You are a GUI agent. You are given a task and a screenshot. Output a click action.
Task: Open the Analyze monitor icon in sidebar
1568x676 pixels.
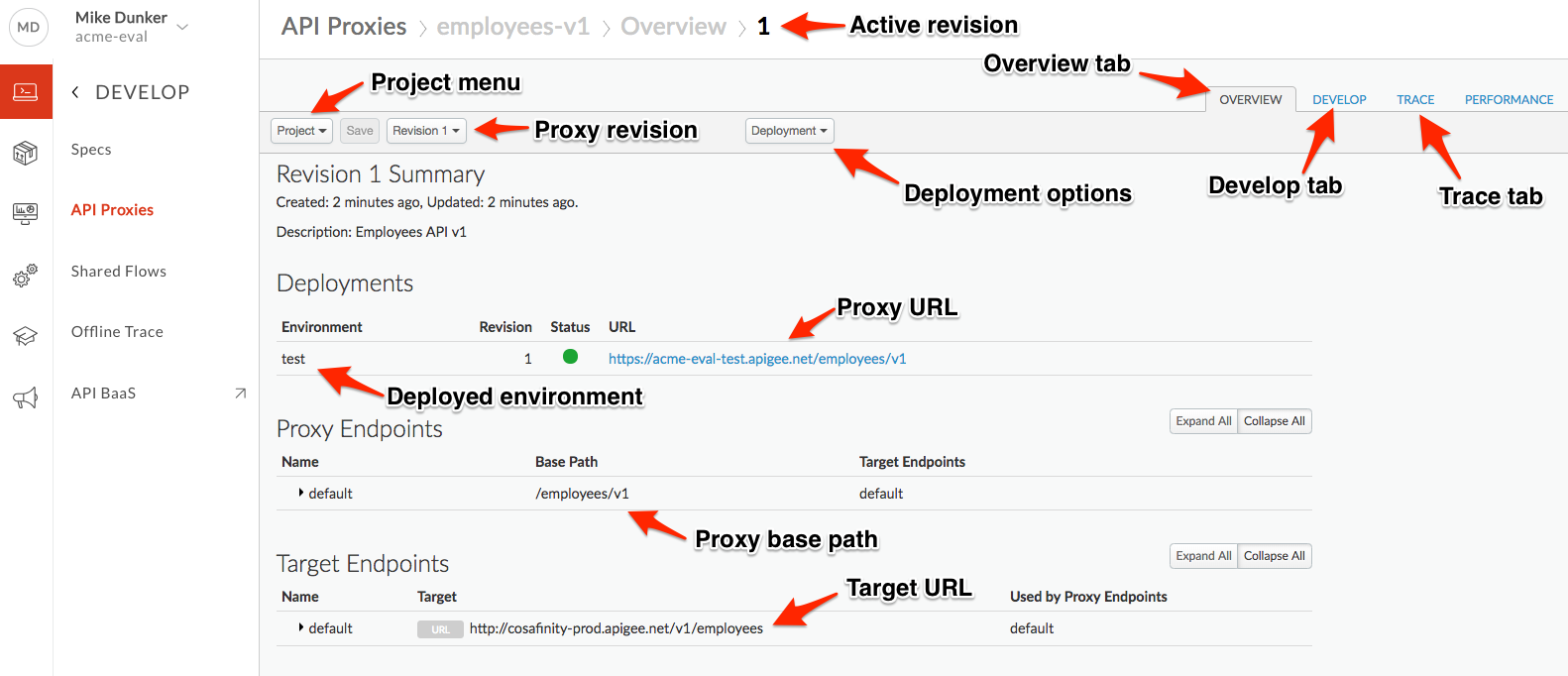pos(26,213)
